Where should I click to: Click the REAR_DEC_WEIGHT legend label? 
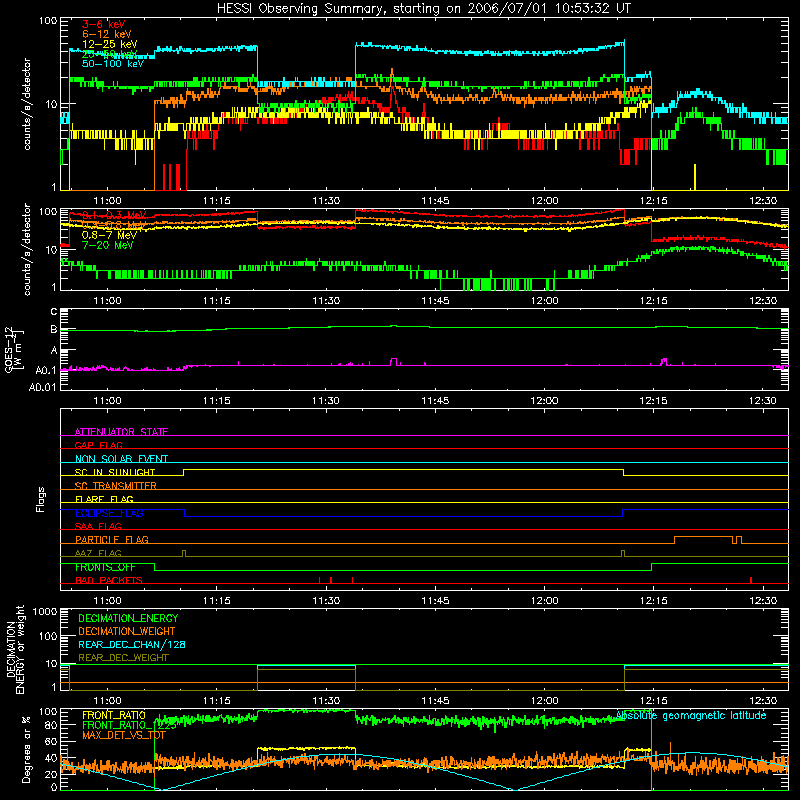(x=123, y=658)
